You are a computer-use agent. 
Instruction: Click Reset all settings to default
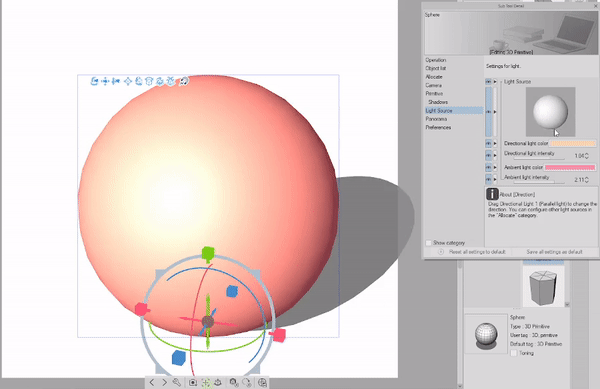click(x=477, y=252)
